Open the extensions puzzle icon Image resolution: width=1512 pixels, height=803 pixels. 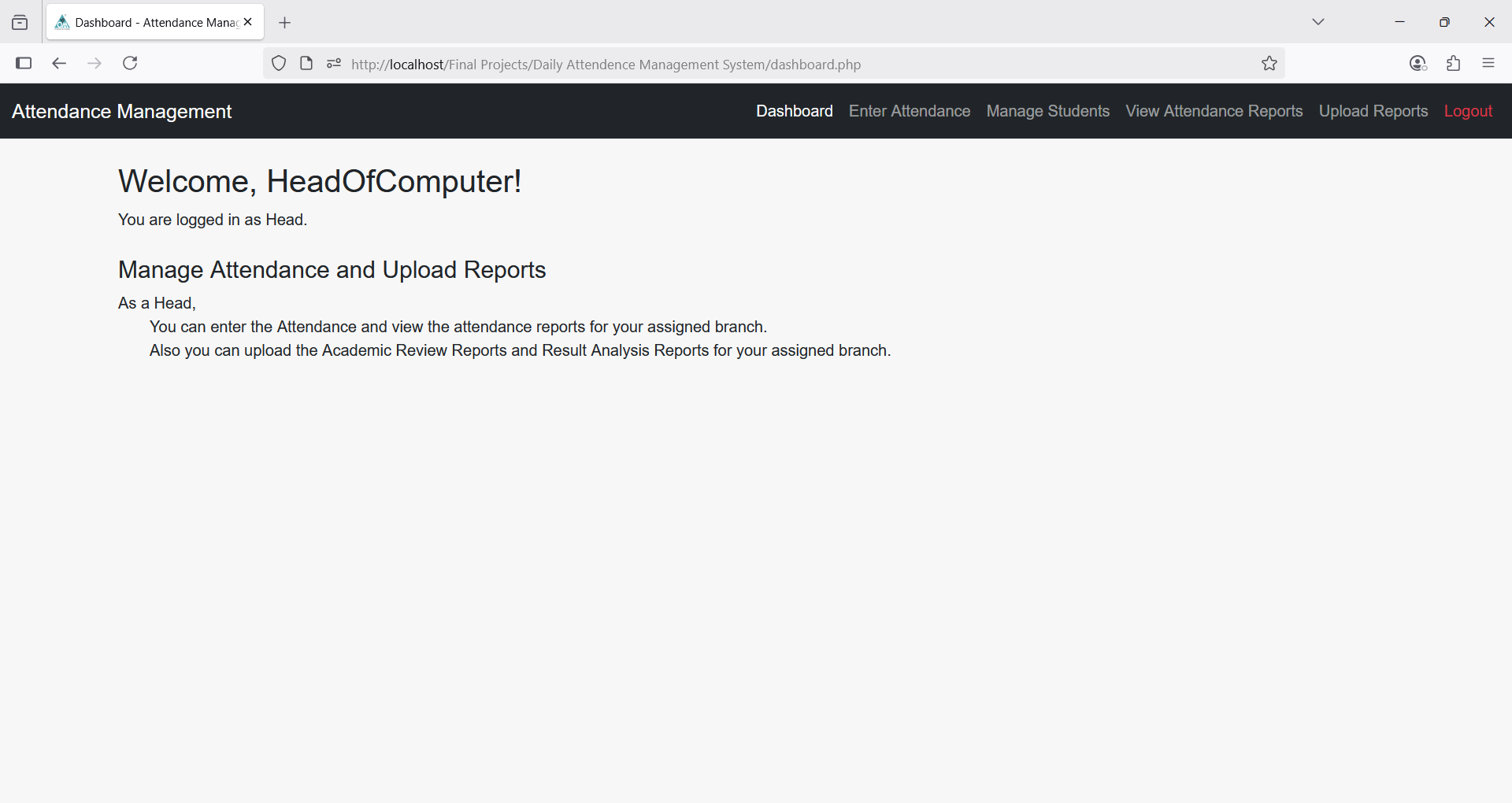click(1454, 64)
